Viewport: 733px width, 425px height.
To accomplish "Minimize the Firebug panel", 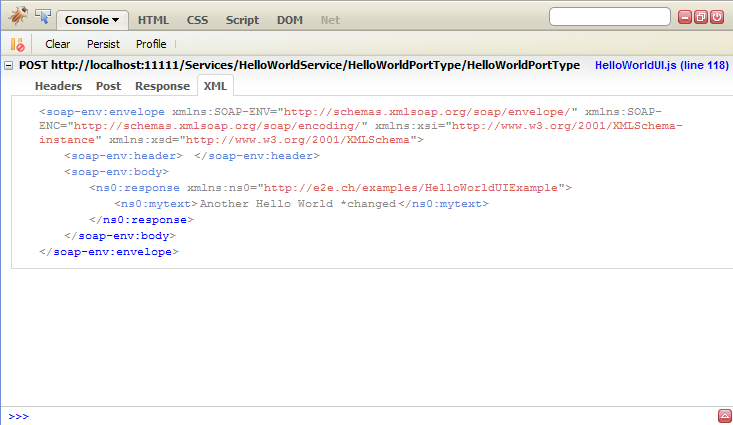I will (685, 17).
